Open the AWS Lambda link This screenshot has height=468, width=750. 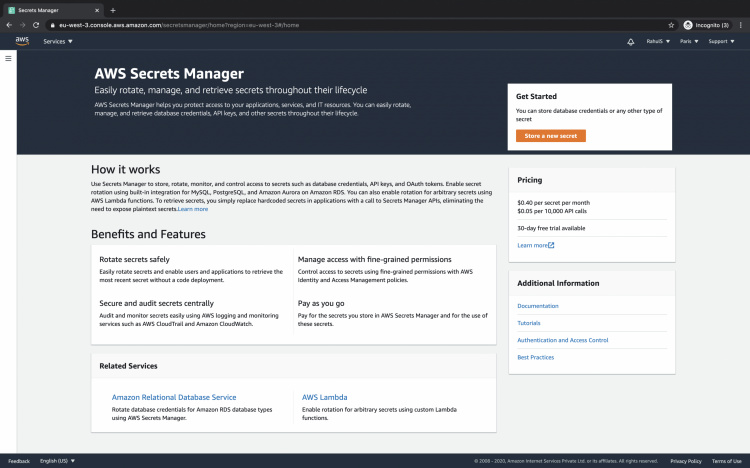[x=324, y=397]
